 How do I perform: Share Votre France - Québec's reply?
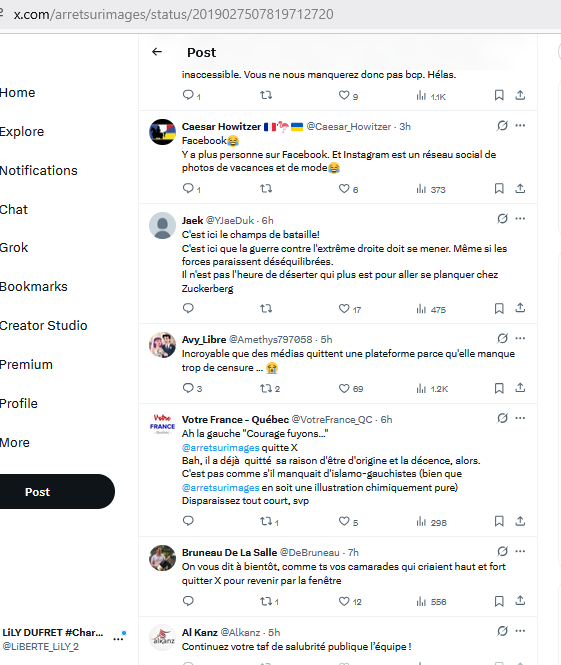(520, 521)
